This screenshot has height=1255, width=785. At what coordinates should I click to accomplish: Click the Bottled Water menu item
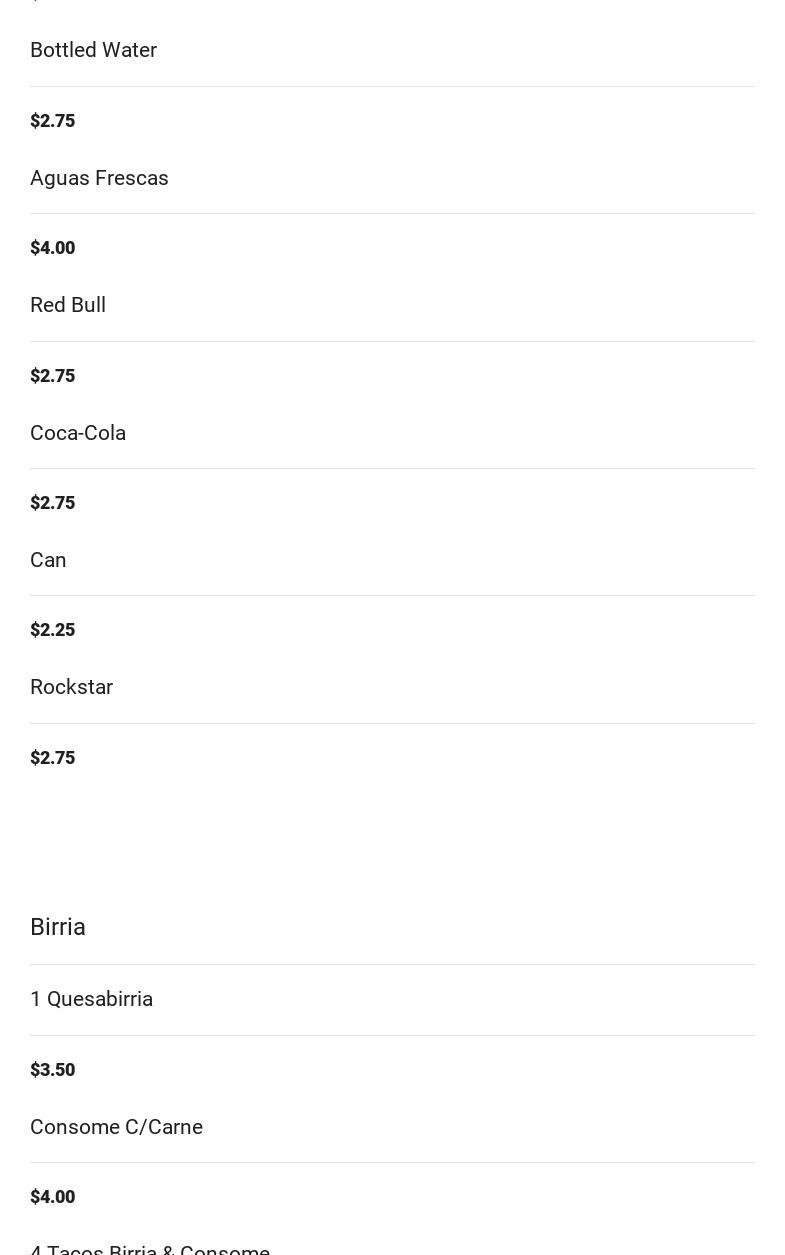point(93,50)
